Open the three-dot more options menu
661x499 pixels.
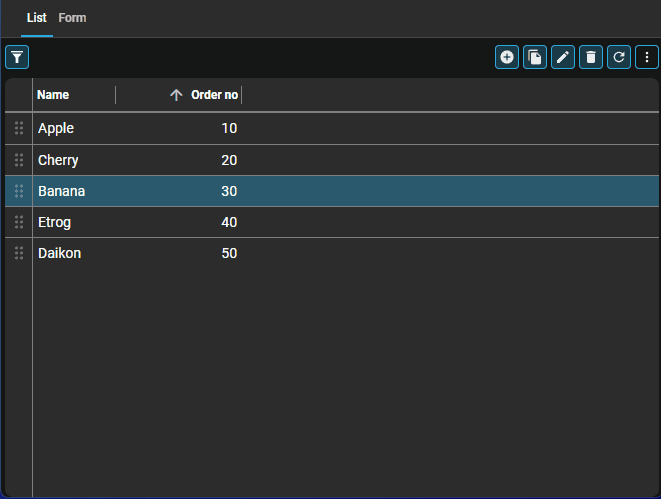click(x=647, y=57)
